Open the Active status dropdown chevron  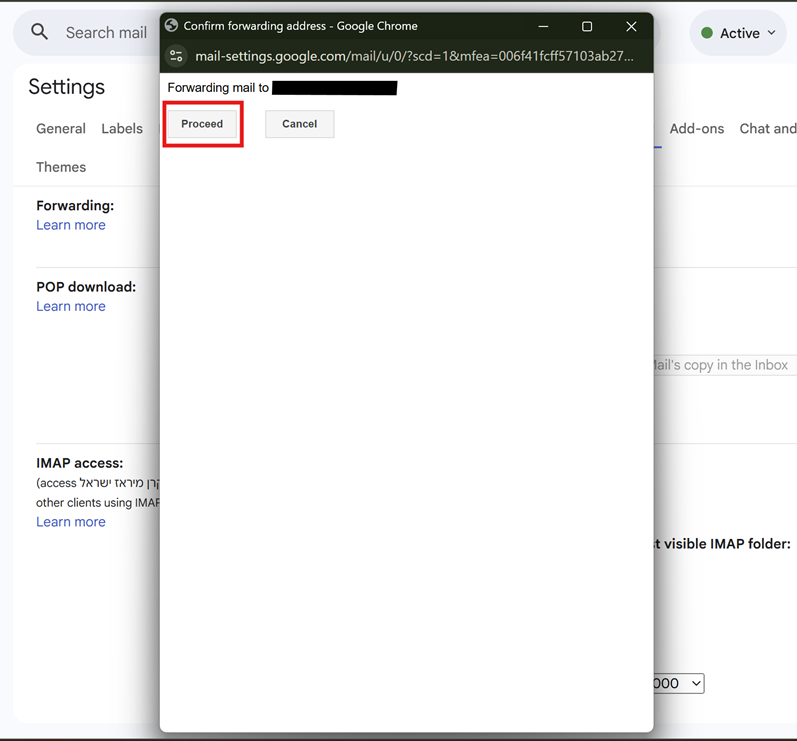pos(771,33)
